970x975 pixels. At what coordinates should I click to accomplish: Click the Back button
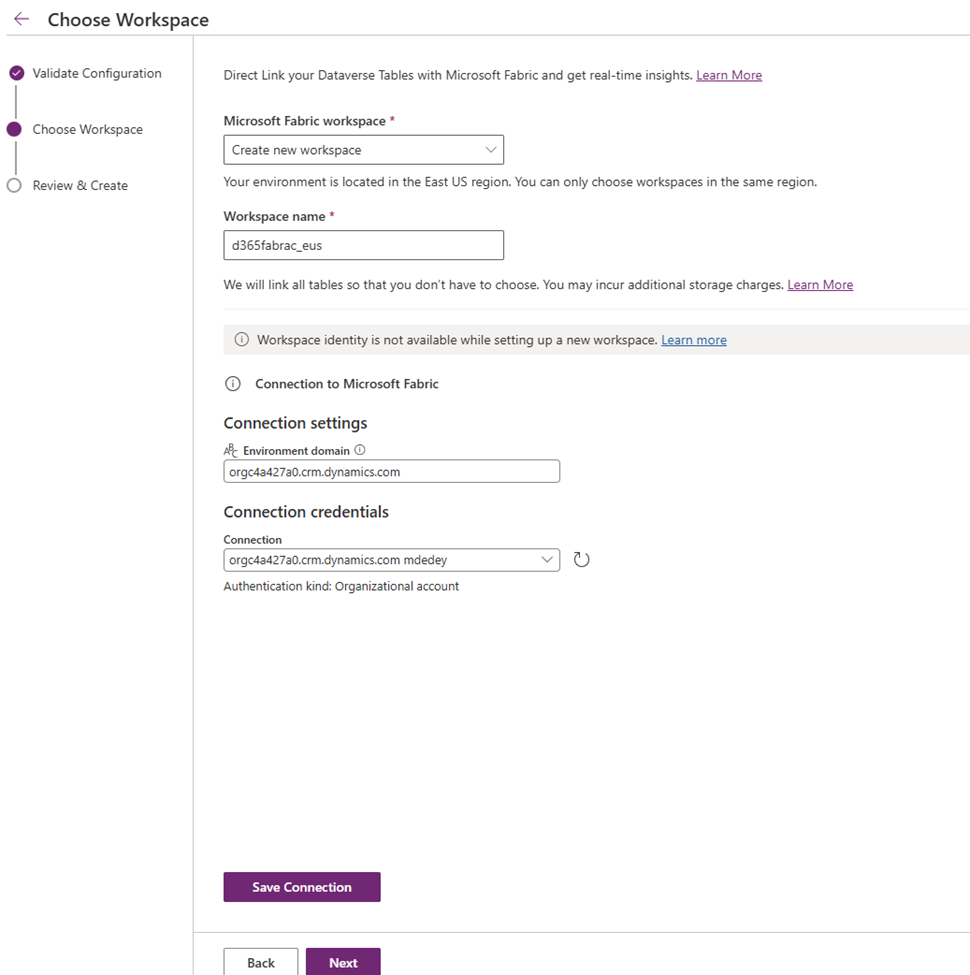(x=260, y=962)
